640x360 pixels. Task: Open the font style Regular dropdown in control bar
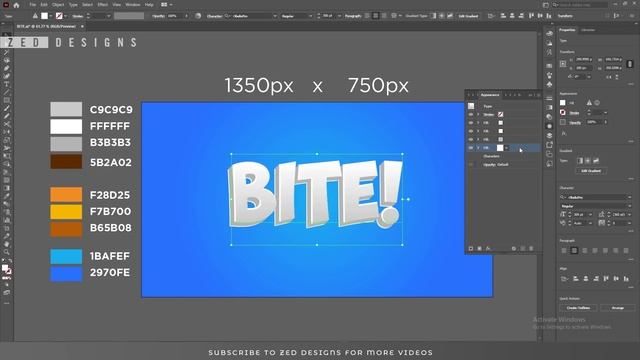pyautogui.click(x=311, y=16)
